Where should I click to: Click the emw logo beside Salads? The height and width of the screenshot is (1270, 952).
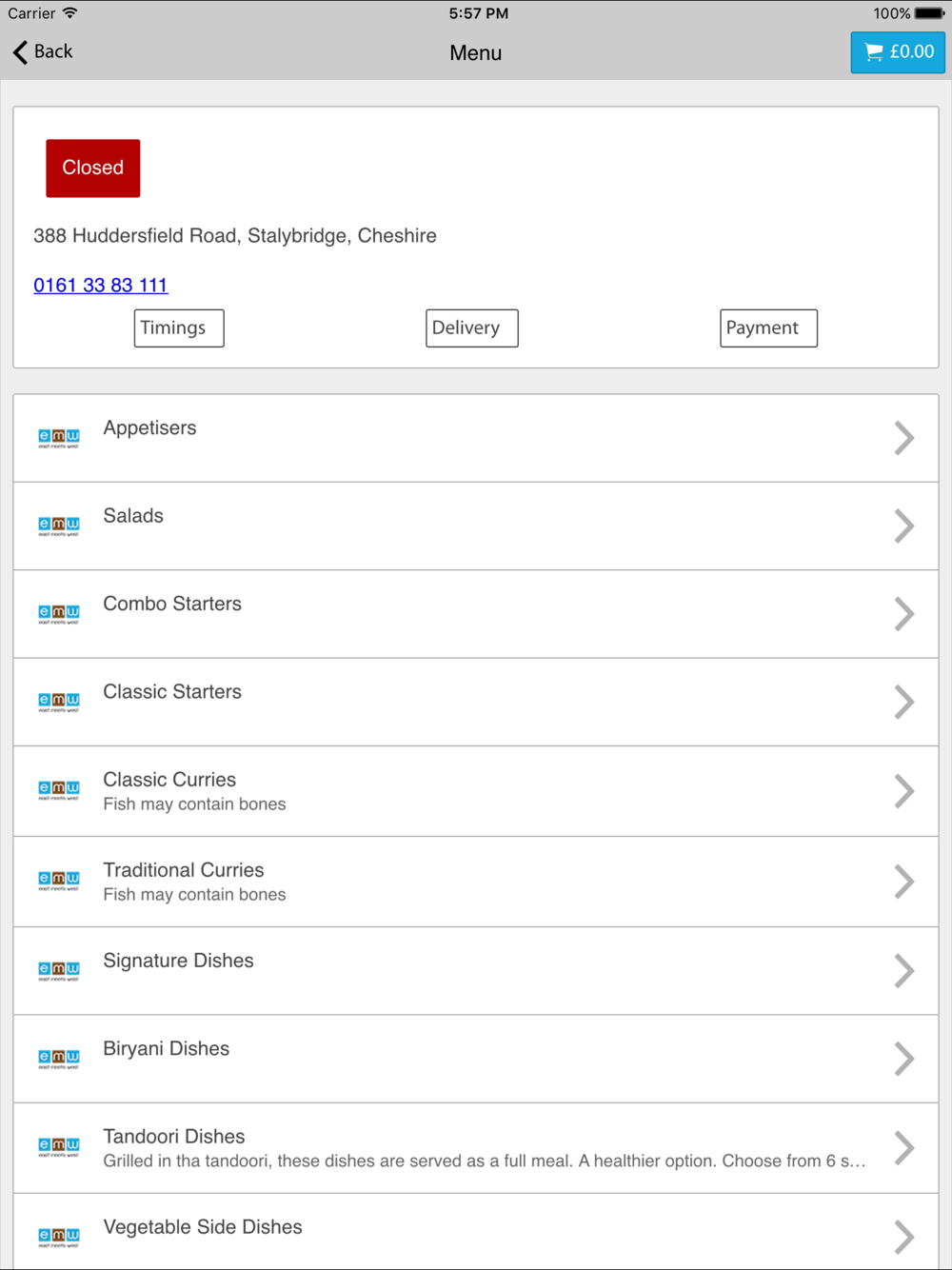59,526
